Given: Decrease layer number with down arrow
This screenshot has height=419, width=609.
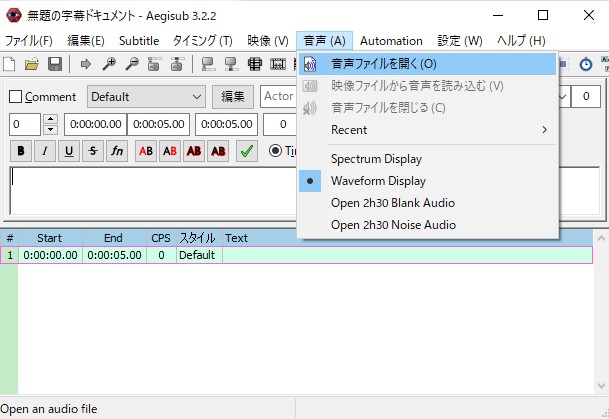Looking at the screenshot, I should (x=50, y=129).
